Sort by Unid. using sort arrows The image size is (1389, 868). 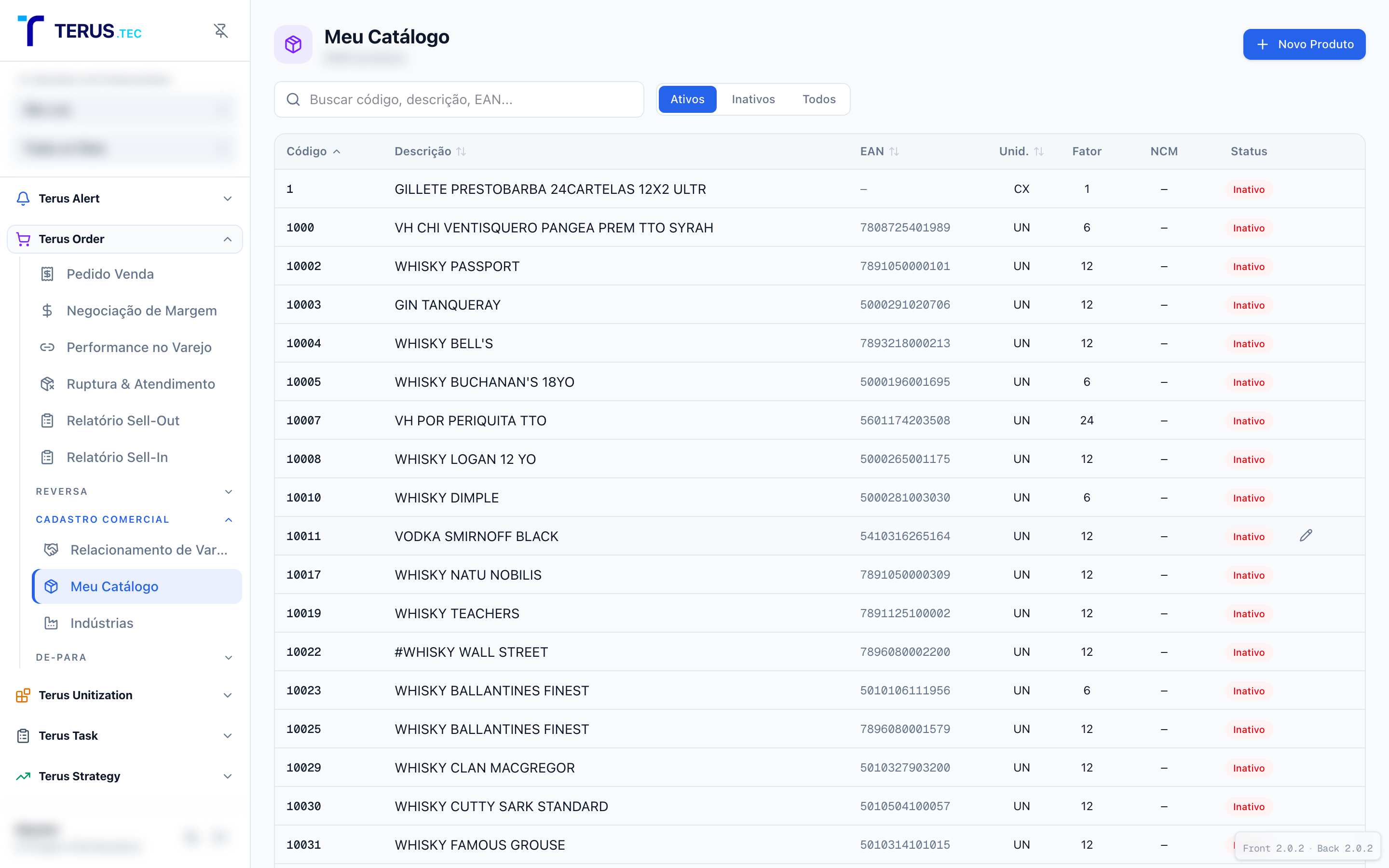pyautogui.click(x=1039, y=151)
